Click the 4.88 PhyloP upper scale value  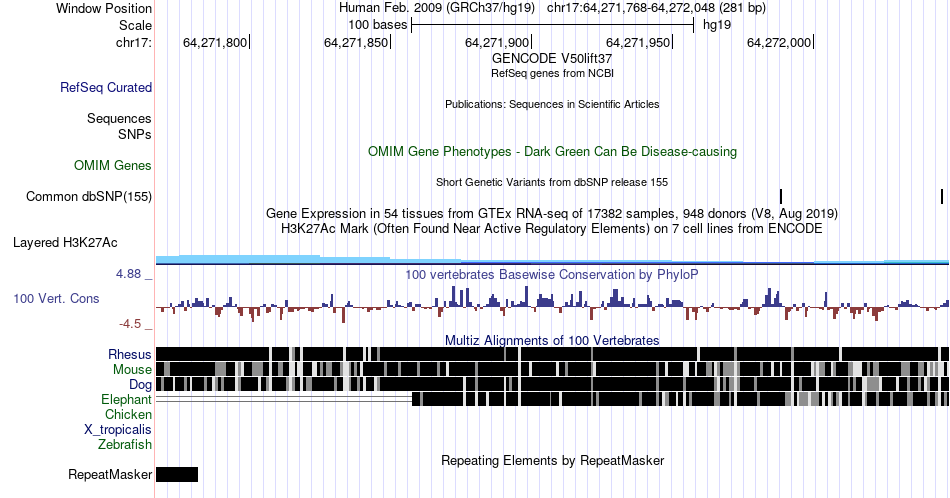[x=128, y=274]
